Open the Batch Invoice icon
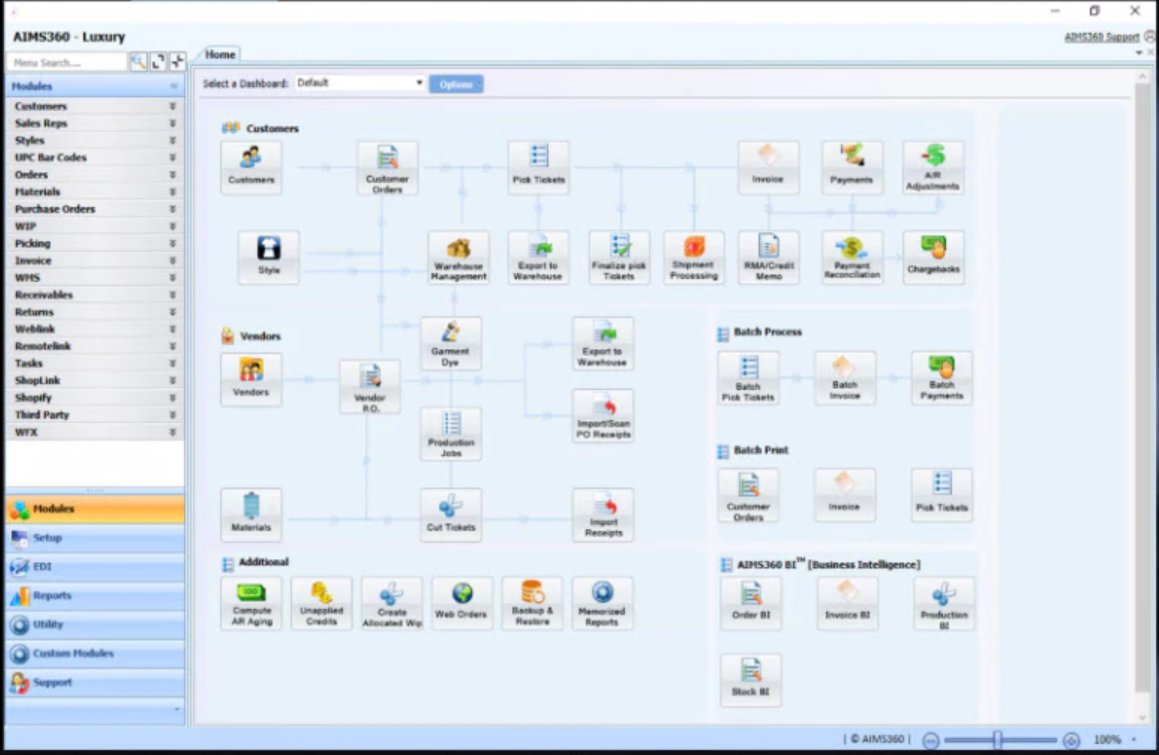1159x755 pixels. 845,378
